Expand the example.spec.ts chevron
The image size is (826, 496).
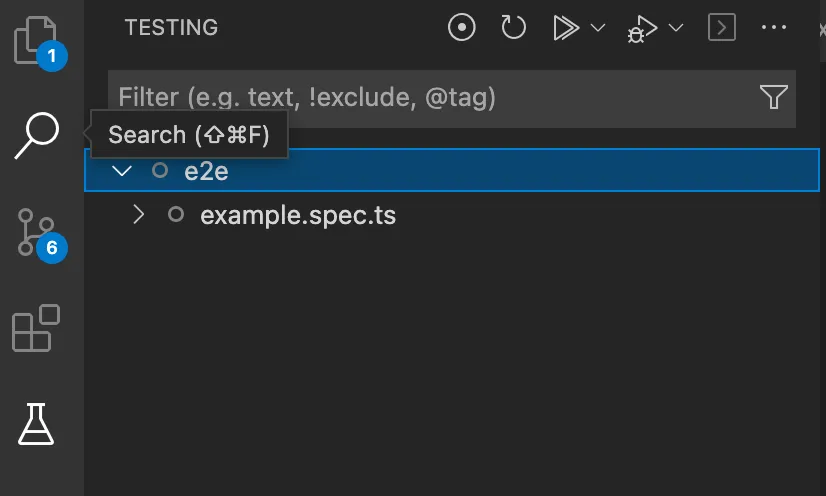[139, 215]
